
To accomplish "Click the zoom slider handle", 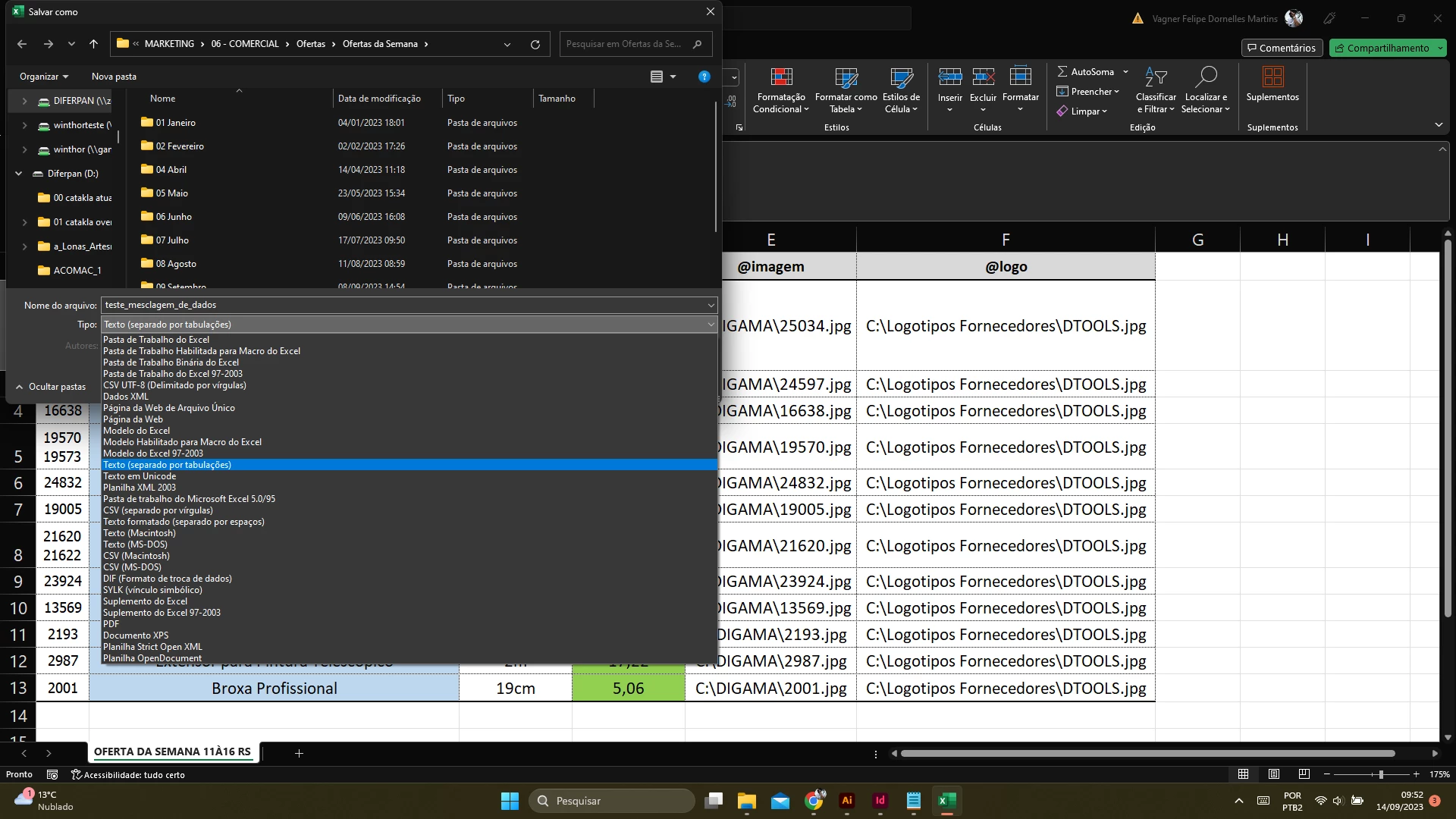I will pos(1381,774).
